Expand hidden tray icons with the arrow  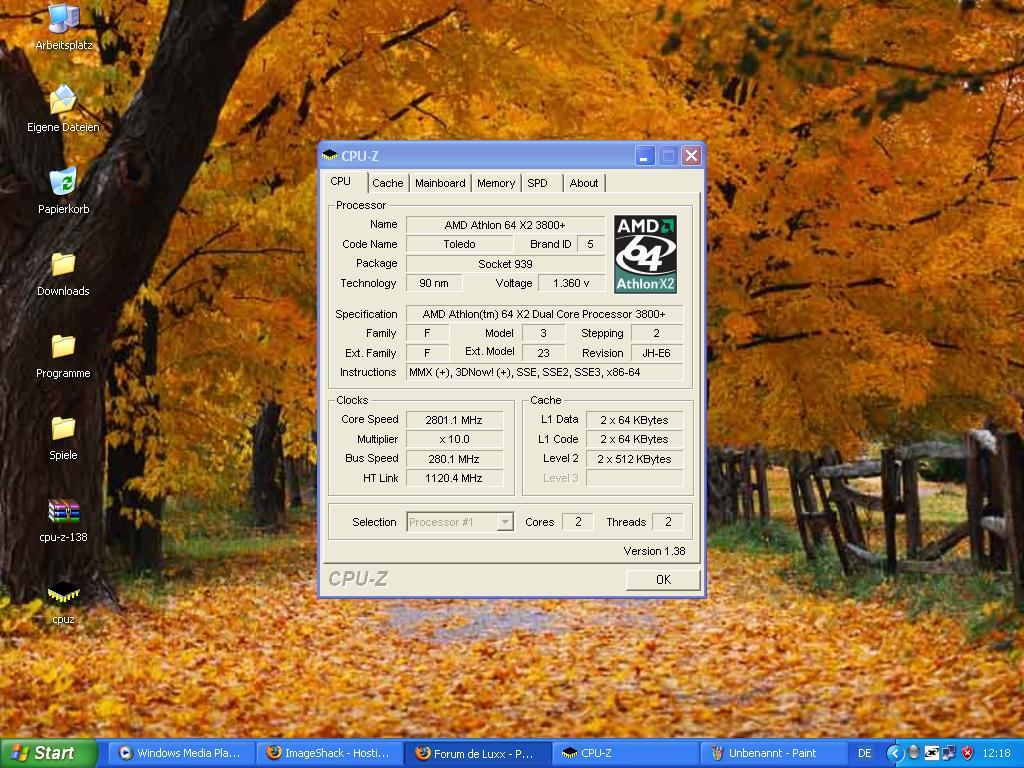(x=895, y=753)
